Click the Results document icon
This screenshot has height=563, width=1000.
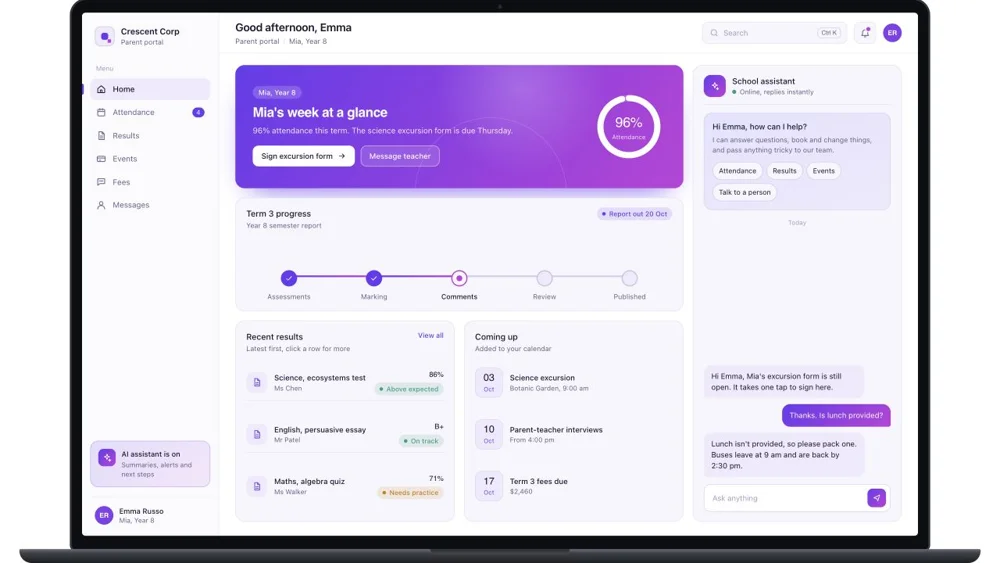point(101,136)
